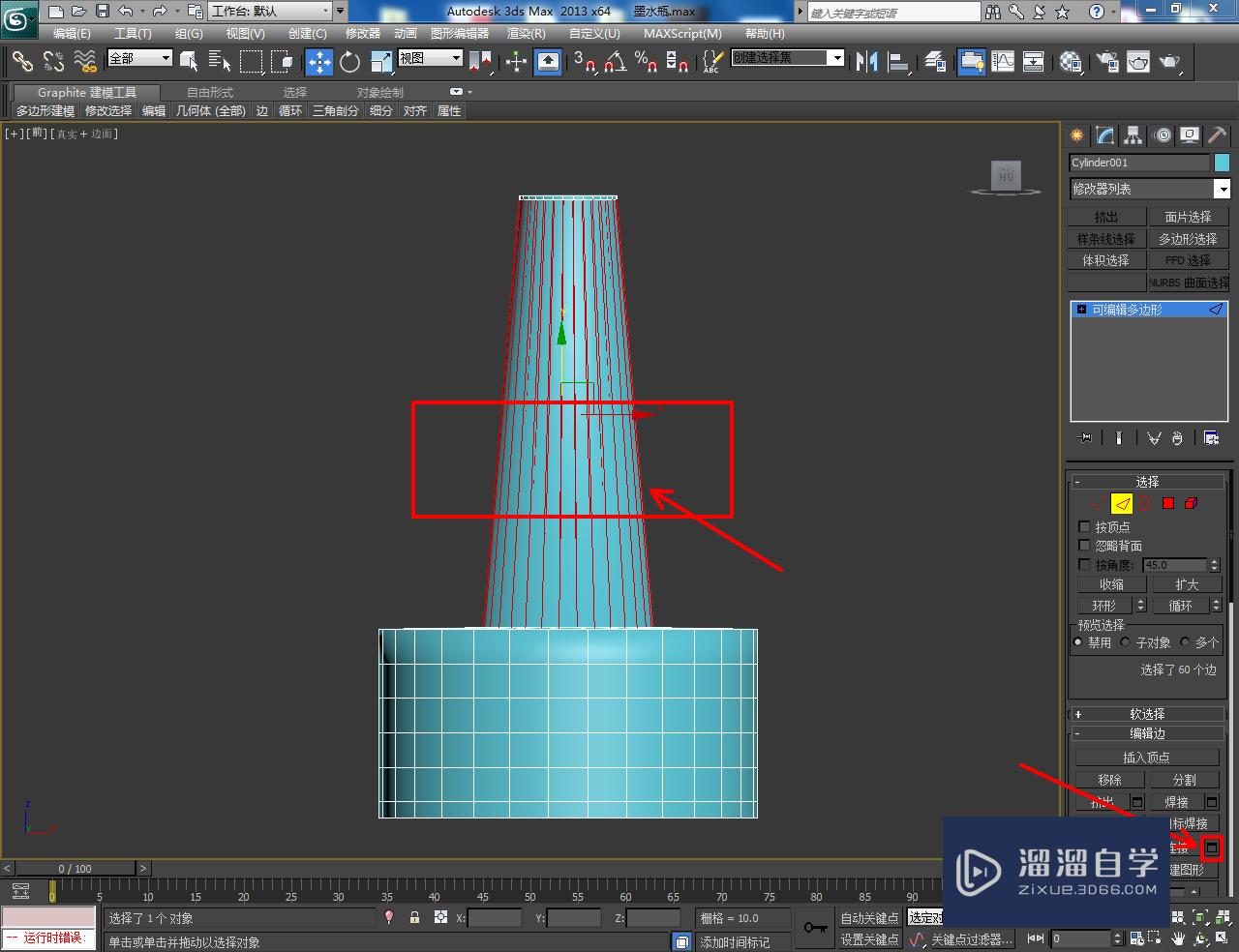1239x952 pixels.
Task: Toggle the Percent Snap icon
Action: pyautogui.click(x=647, y=62)
